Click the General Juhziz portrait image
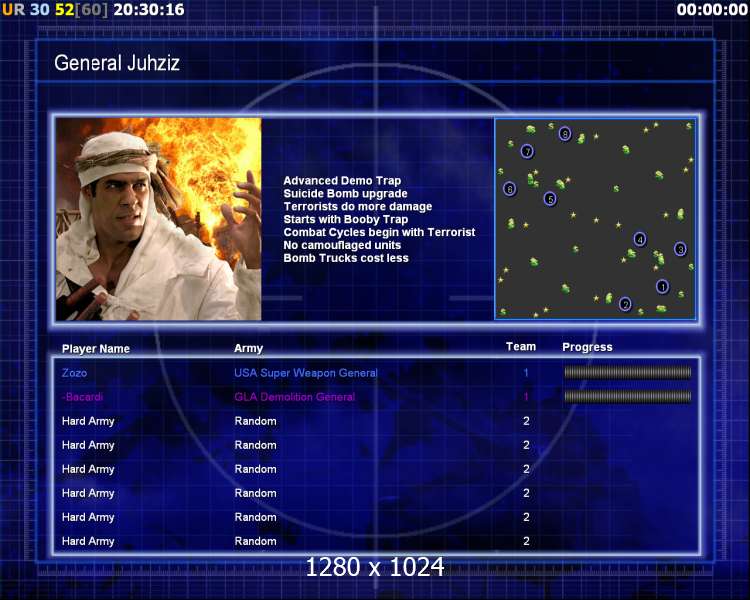Screen dimensions: 750x600 point(159,219)
